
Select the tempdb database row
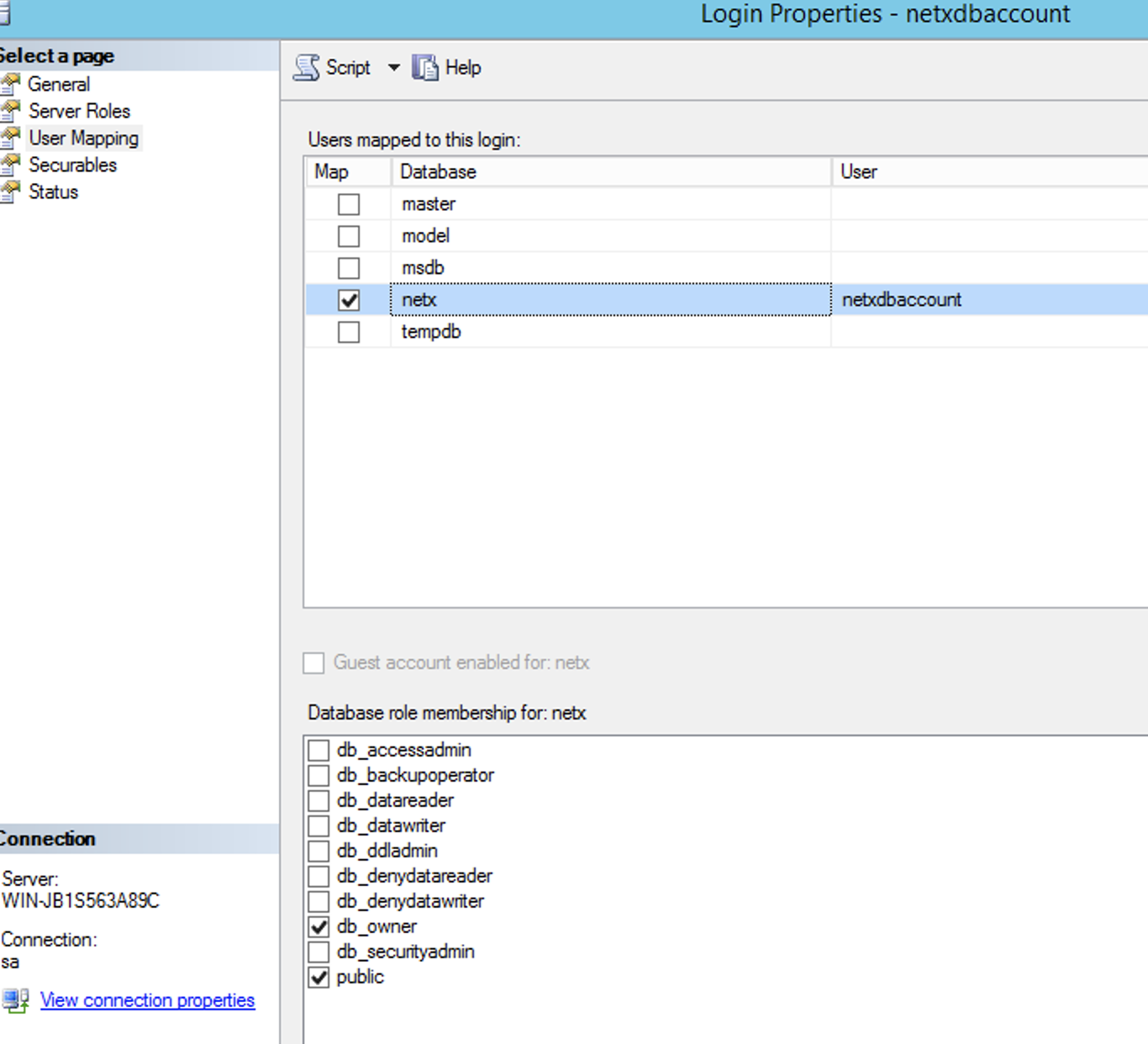click(x=431, y=332)
